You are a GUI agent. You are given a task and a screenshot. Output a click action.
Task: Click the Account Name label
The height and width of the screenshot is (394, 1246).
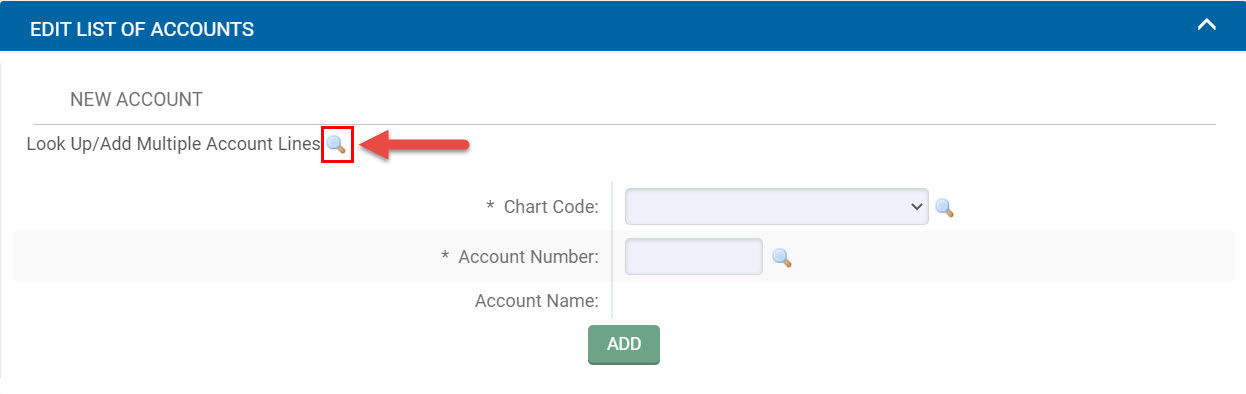[537, 301]
